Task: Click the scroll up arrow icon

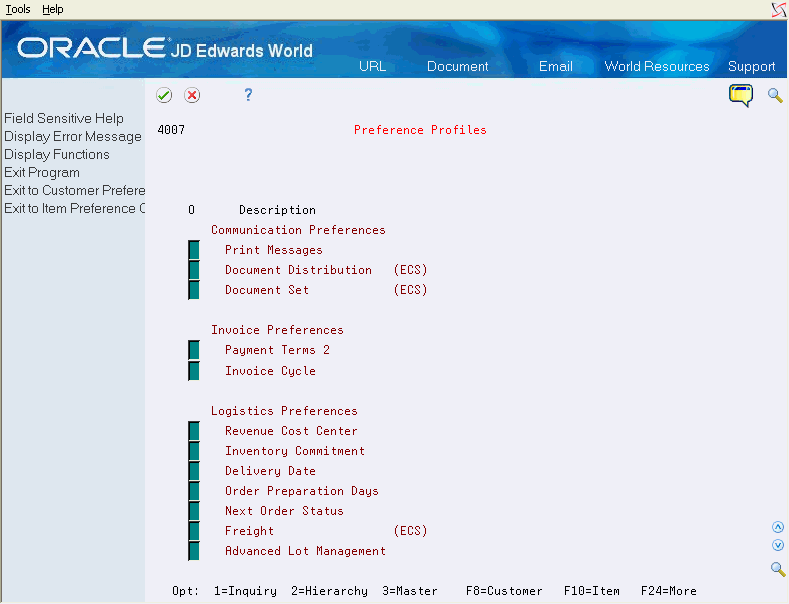Action: pyautogui.click(x=778, y=527)
